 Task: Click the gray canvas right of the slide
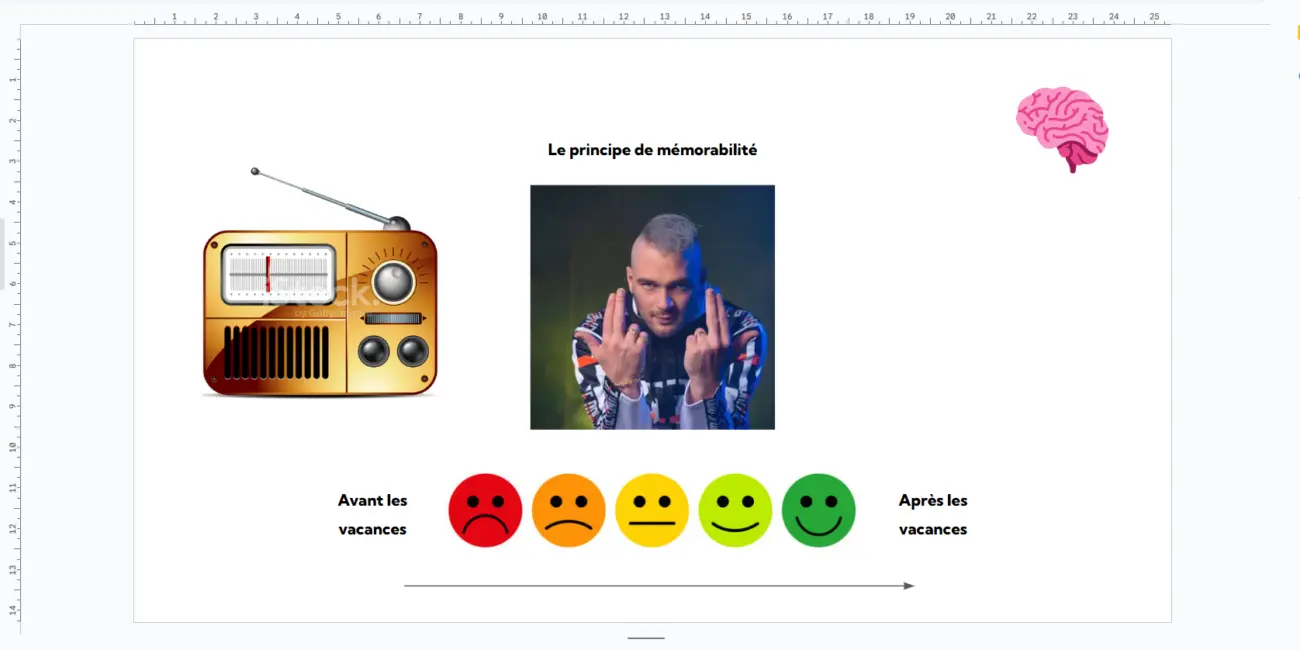[1220, 350]
